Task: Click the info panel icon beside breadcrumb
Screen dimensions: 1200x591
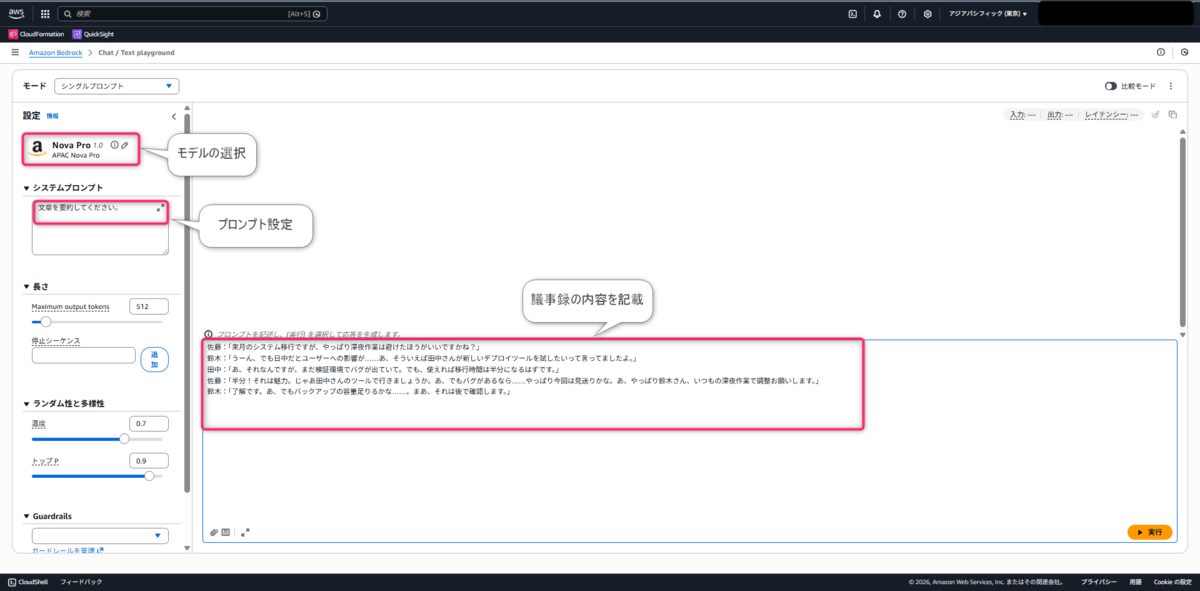Action: coord(1160,52)
